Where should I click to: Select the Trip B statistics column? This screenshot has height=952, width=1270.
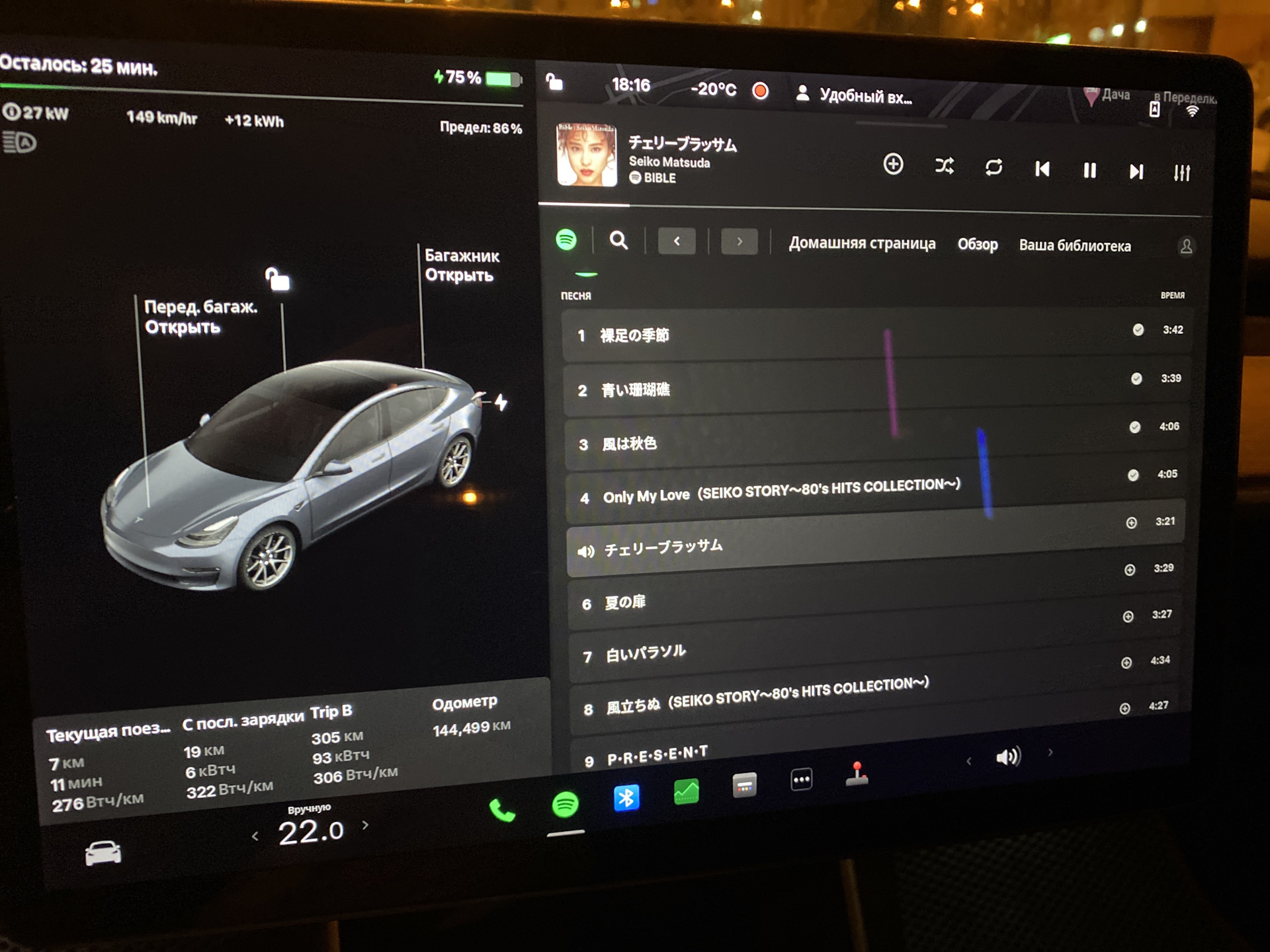pos(355,744)
